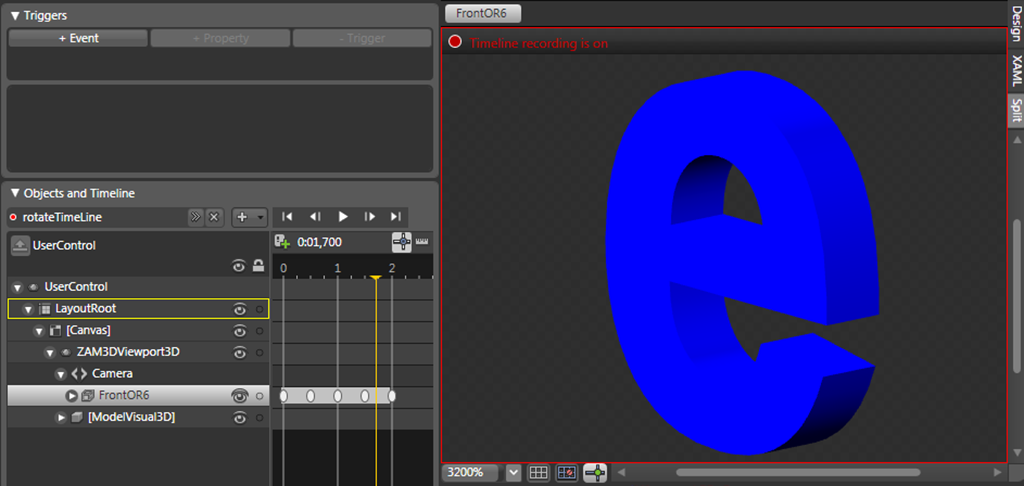The image size is (1024, 486).
Task: Toggle the red recording indicator beside rotateTimeLine
Action: (12, 217)
